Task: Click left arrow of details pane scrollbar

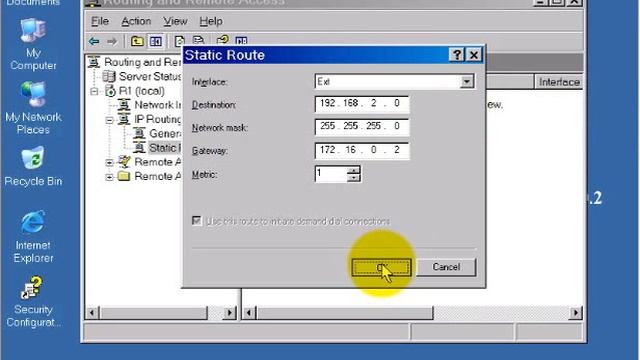Action: [x=249, y=313]
